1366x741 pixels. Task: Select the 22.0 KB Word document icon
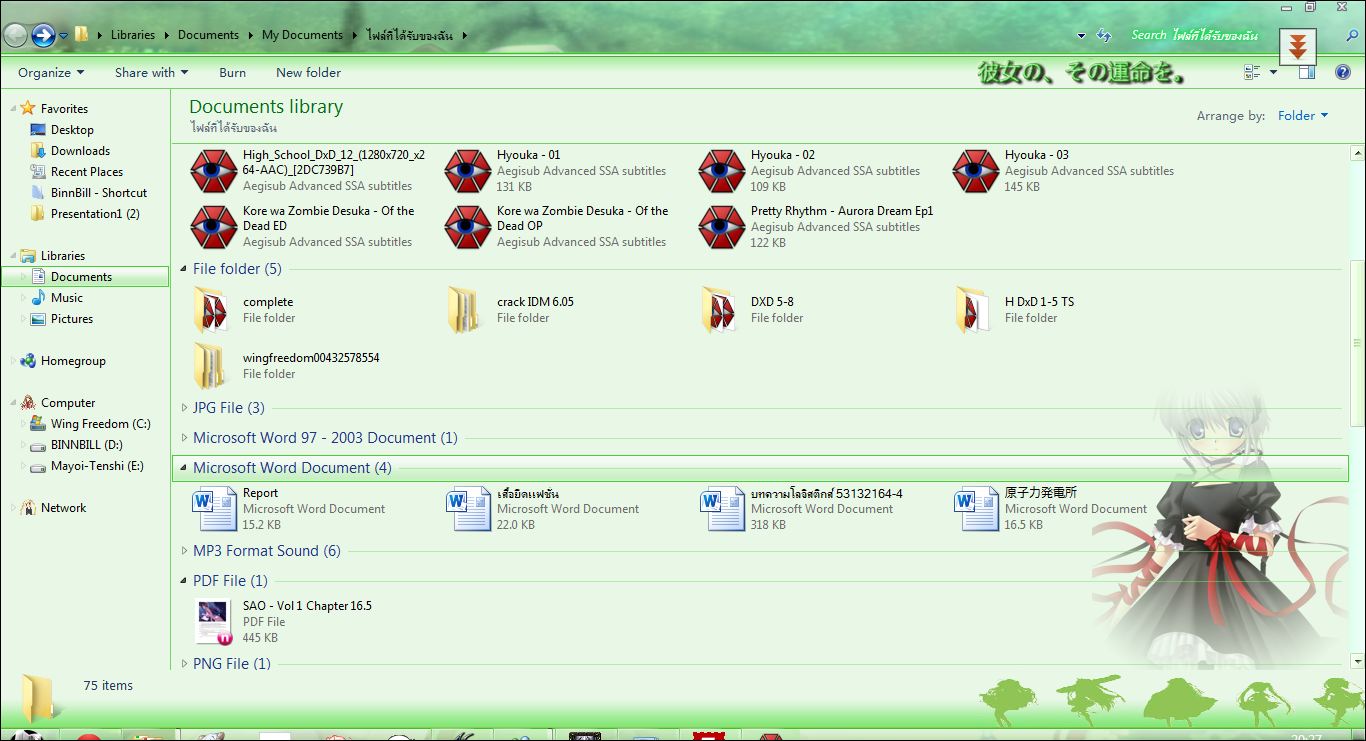(468, 508)
